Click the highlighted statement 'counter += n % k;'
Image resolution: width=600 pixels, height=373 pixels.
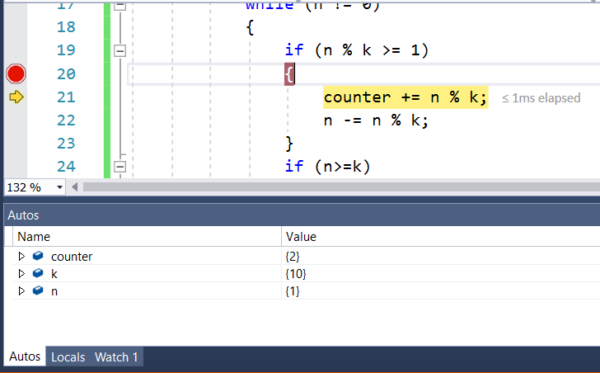tap(406, 97)
